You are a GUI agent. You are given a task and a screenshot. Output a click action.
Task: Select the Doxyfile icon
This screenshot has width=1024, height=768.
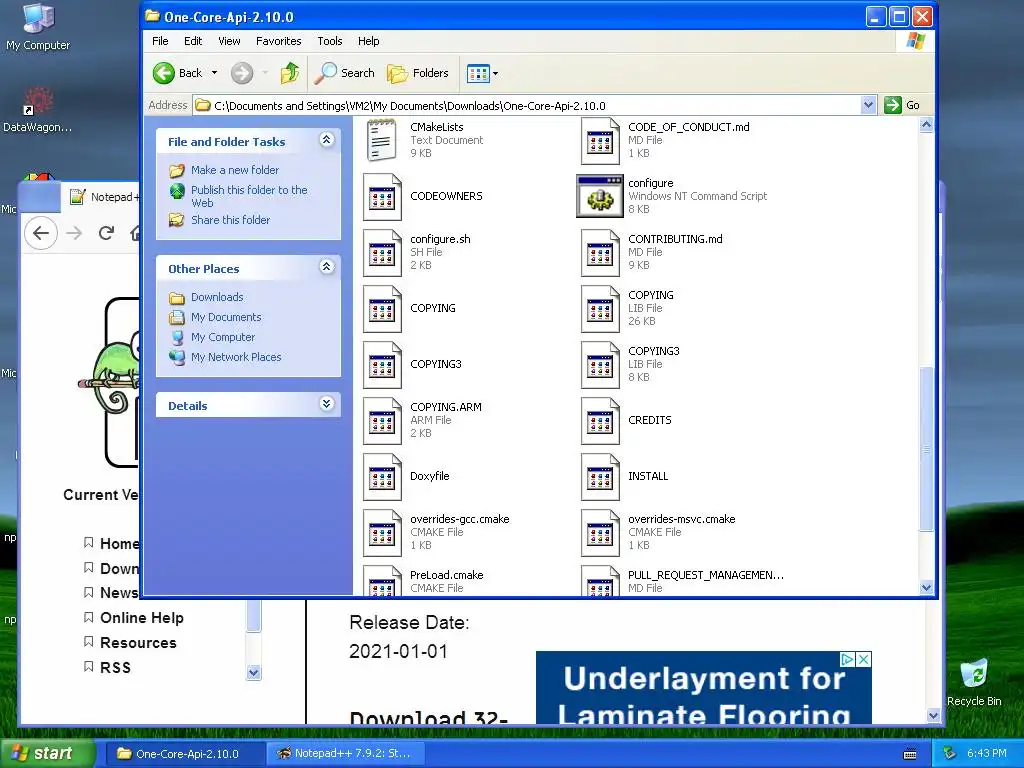[382, 477]
